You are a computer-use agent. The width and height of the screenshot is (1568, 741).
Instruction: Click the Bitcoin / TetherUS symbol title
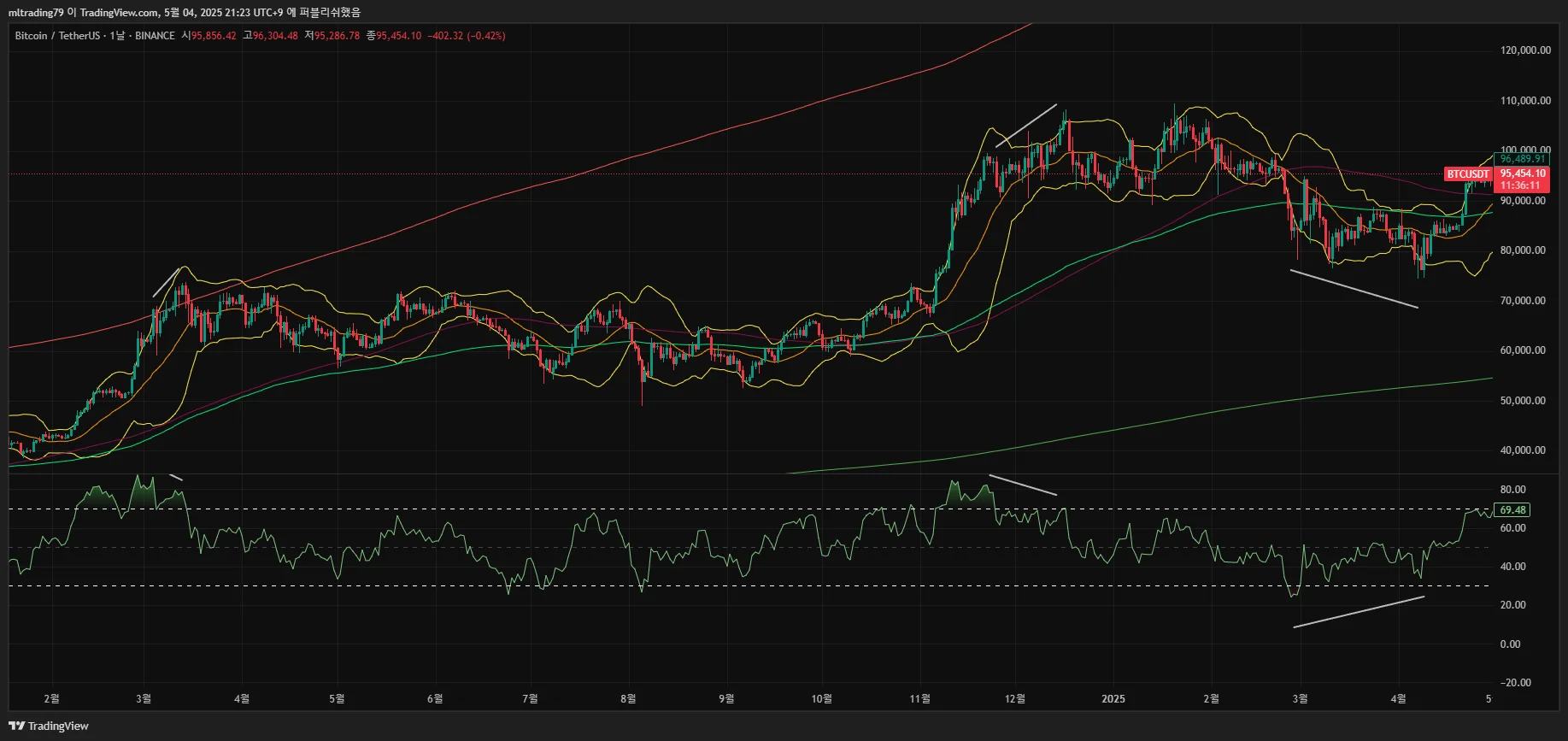point(57,36)
